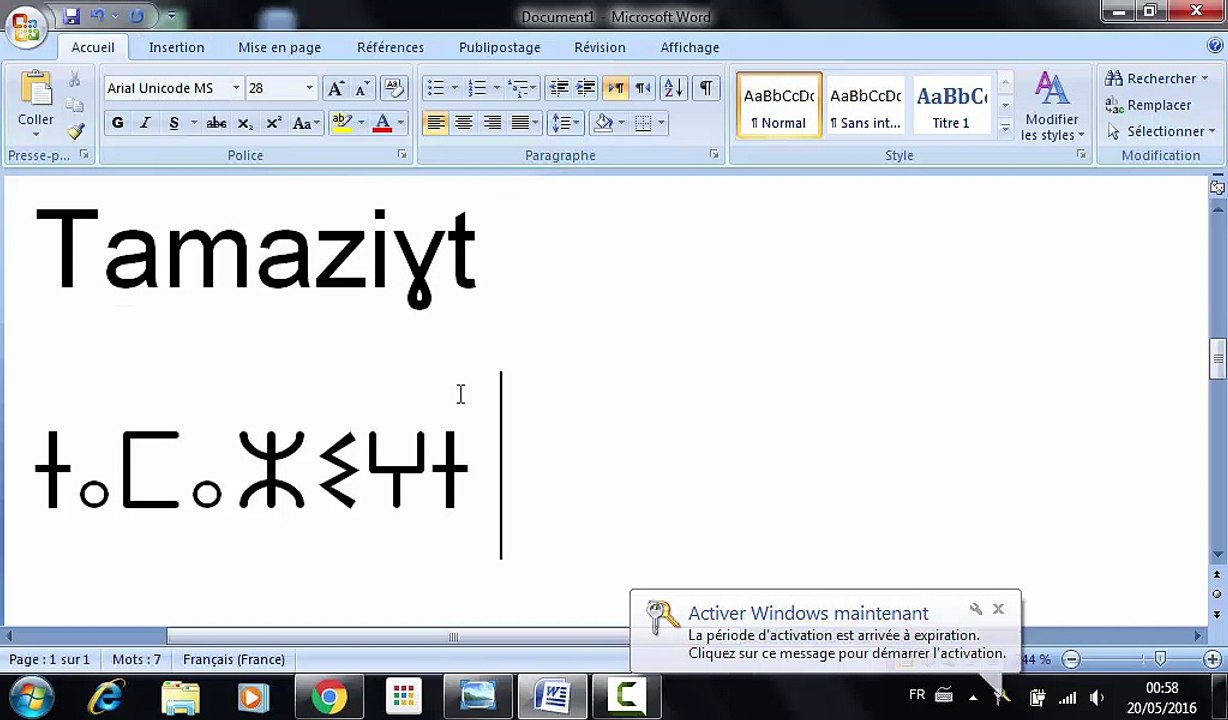Click Remplacer button

[1149, 105]
